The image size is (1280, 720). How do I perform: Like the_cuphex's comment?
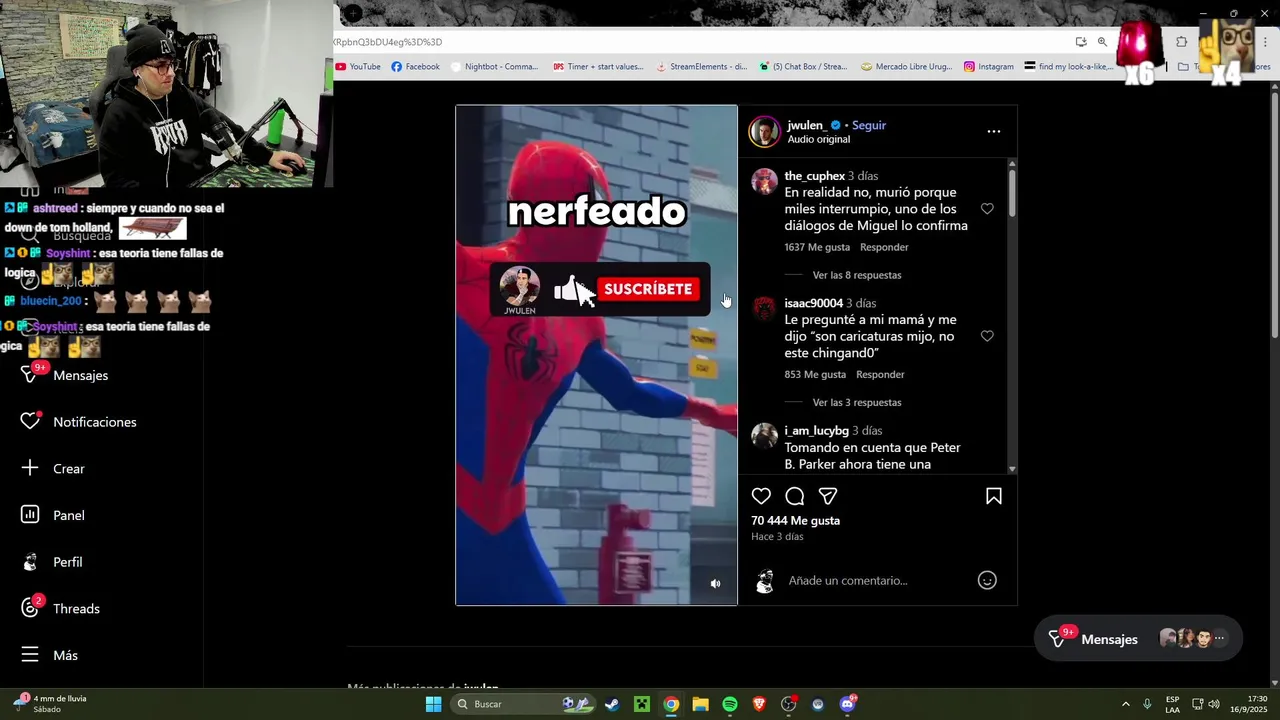pyautogui.click(x=987, y=209)
